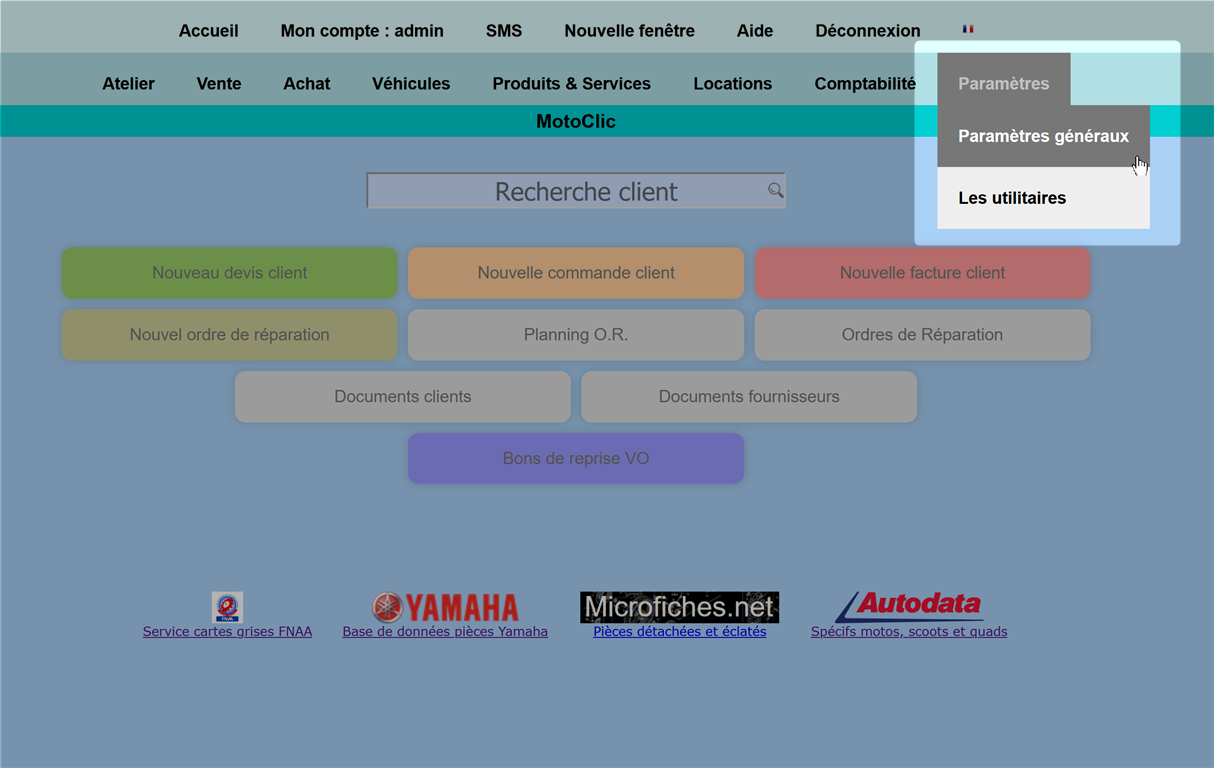This screenshot has width=1214, height=768.
Task: Click the Autodata logo
Action: (909, 606)
